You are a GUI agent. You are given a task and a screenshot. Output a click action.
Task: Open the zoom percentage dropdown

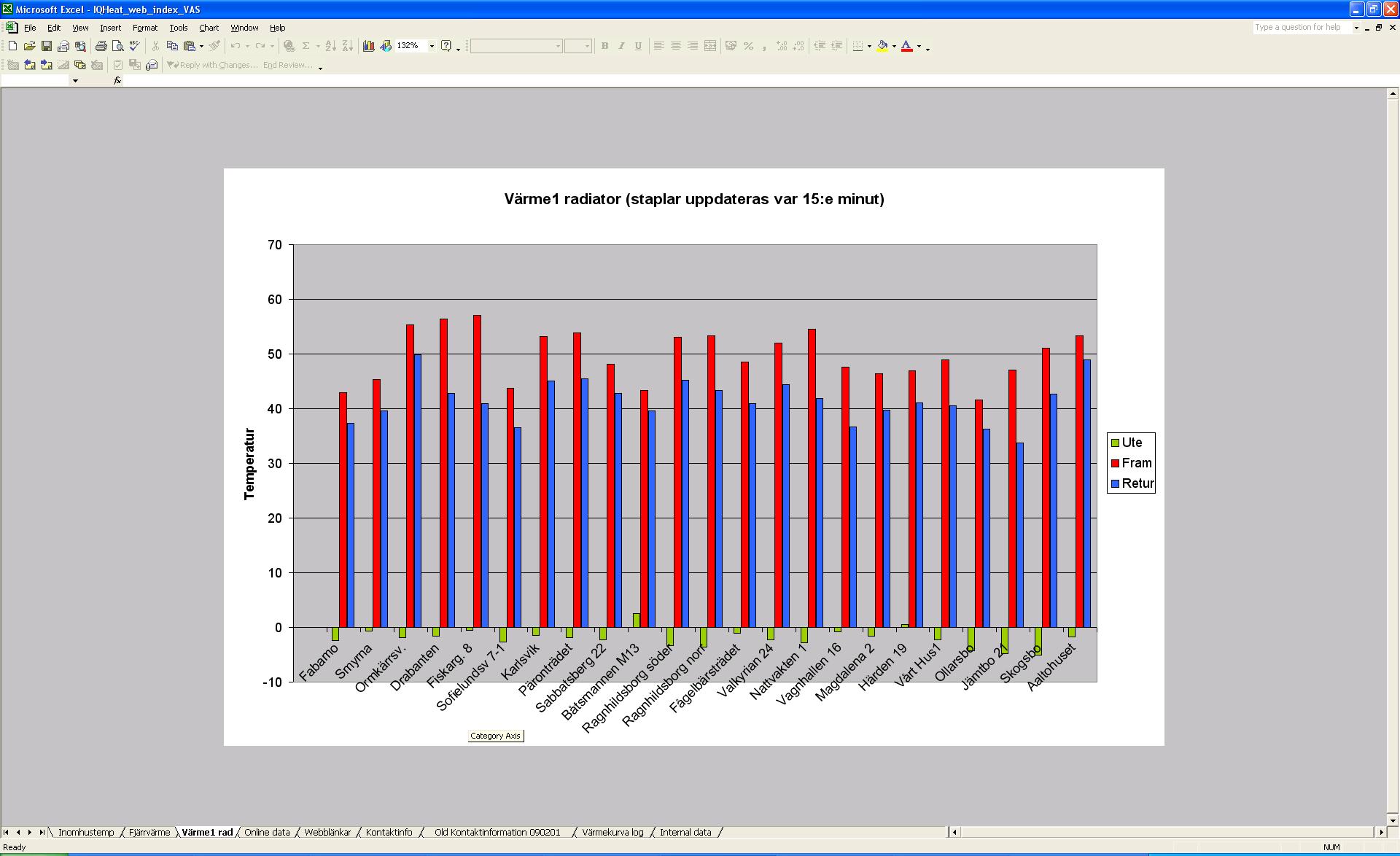coord(432,46)
